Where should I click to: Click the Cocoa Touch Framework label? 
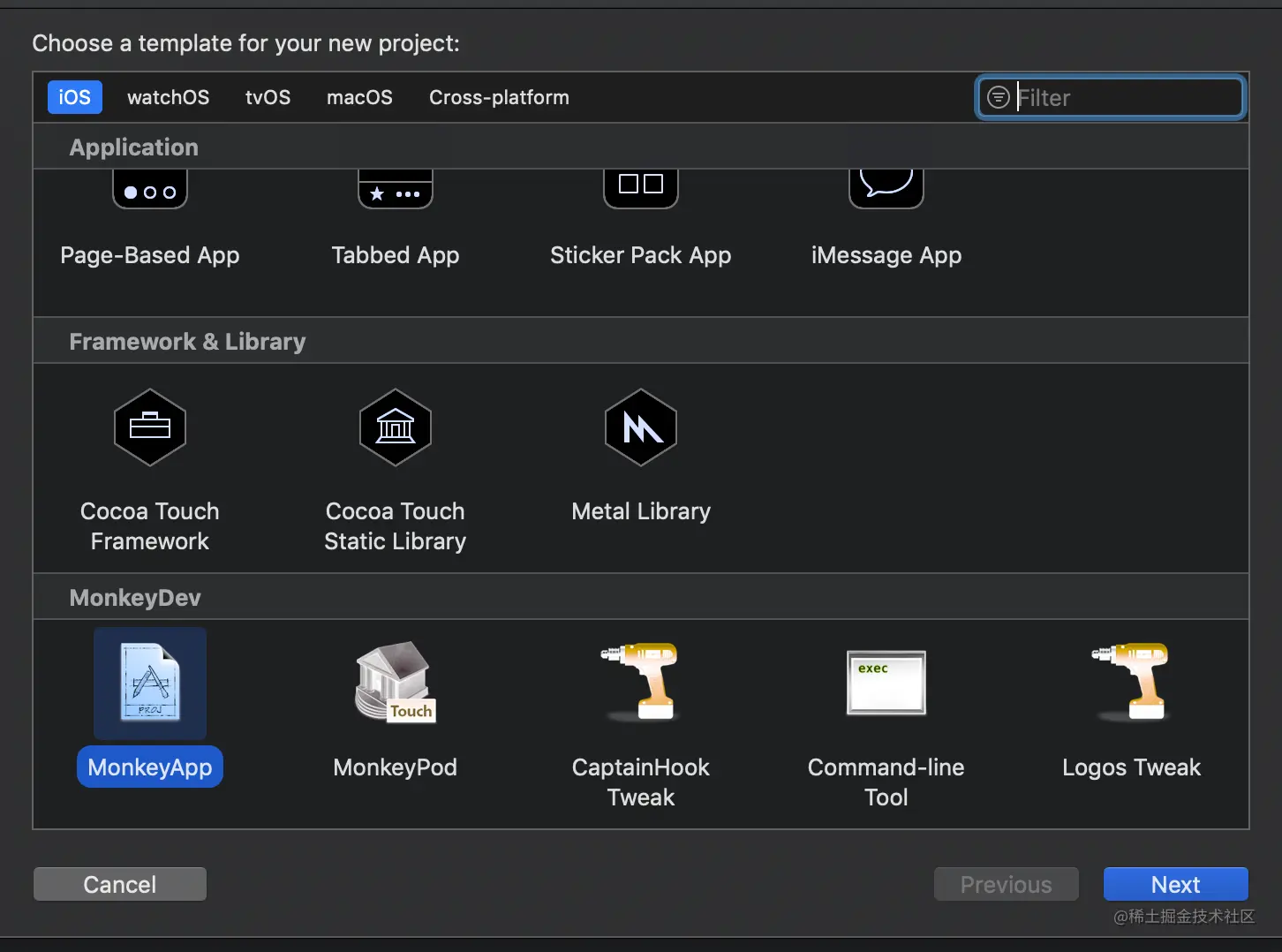150,526
